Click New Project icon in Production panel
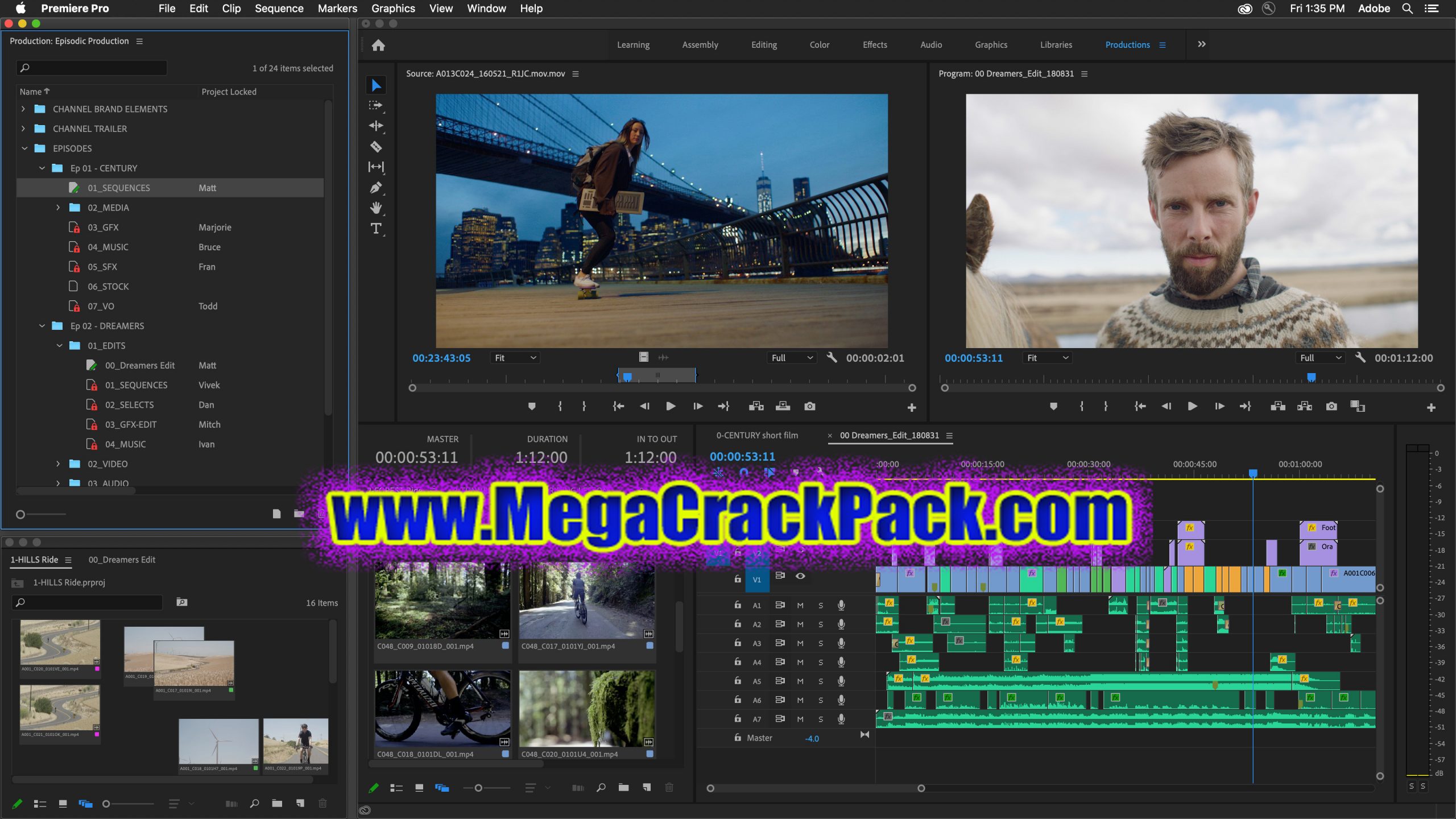Viewport: 1456px width, 819px height. click(x=276, y=514)
